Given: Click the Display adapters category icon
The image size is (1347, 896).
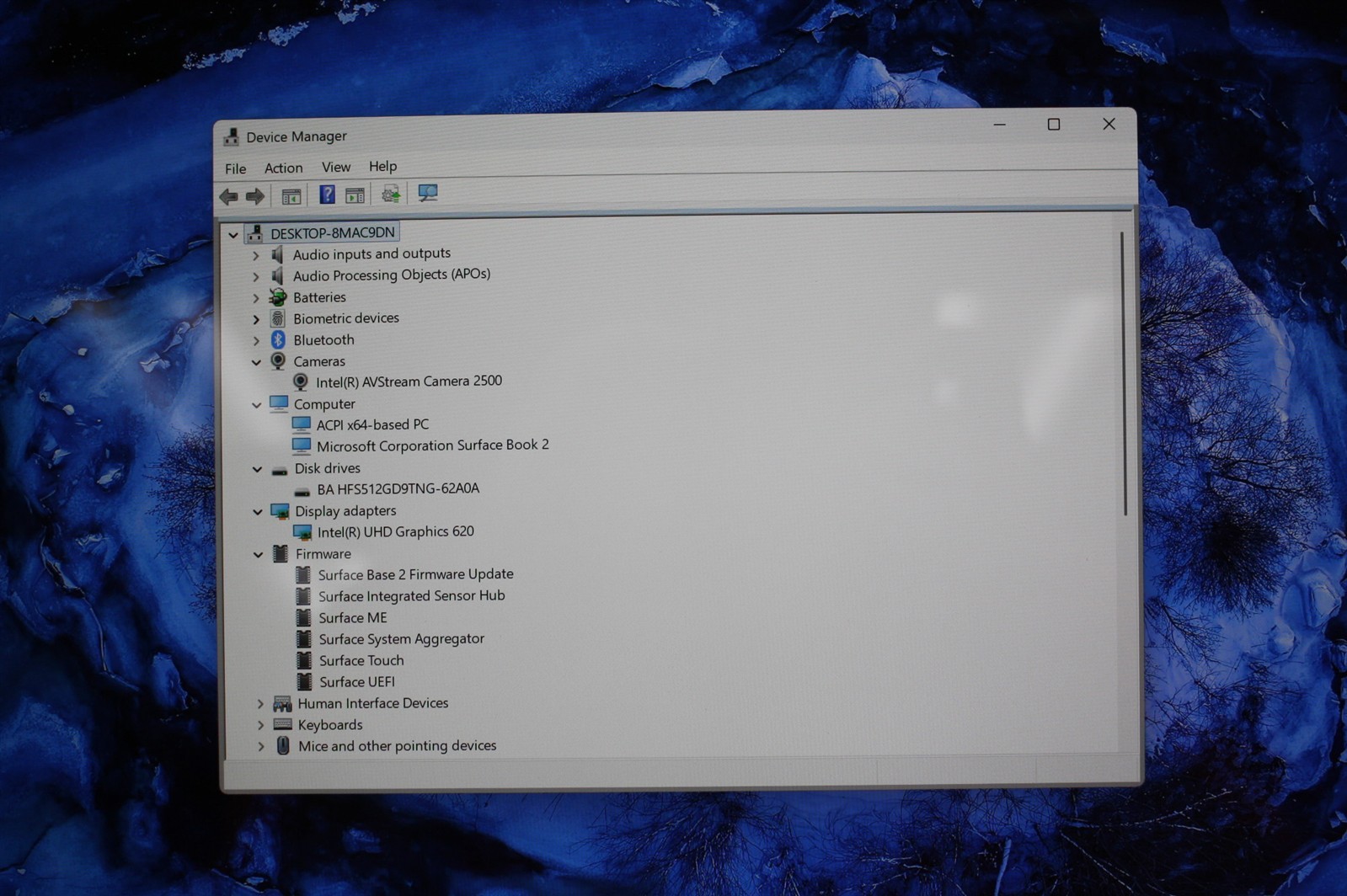Looking at the screenshot, I should coord(280,511).
